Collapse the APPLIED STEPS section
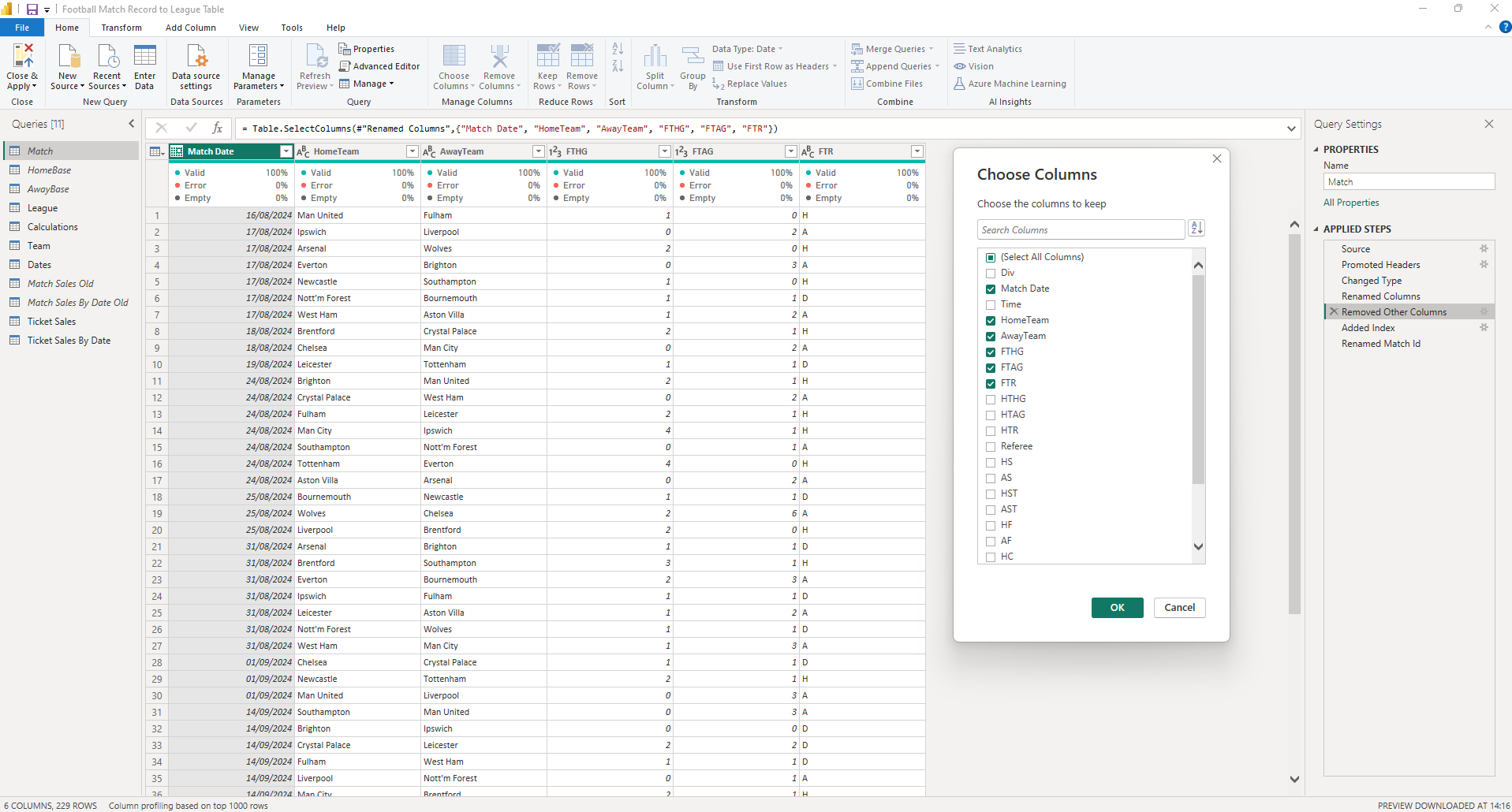This screenshot has height=812, width=1512. [1316, 229]
